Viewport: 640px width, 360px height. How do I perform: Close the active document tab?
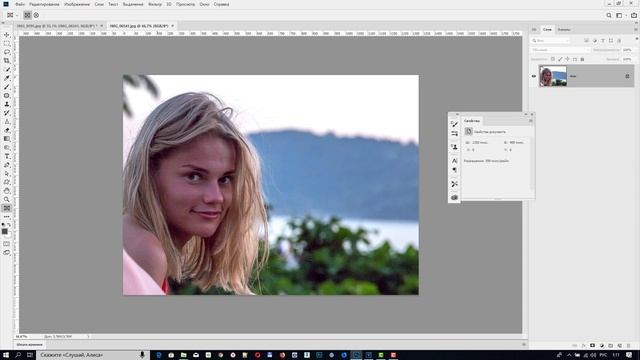[x=173, y=26]
